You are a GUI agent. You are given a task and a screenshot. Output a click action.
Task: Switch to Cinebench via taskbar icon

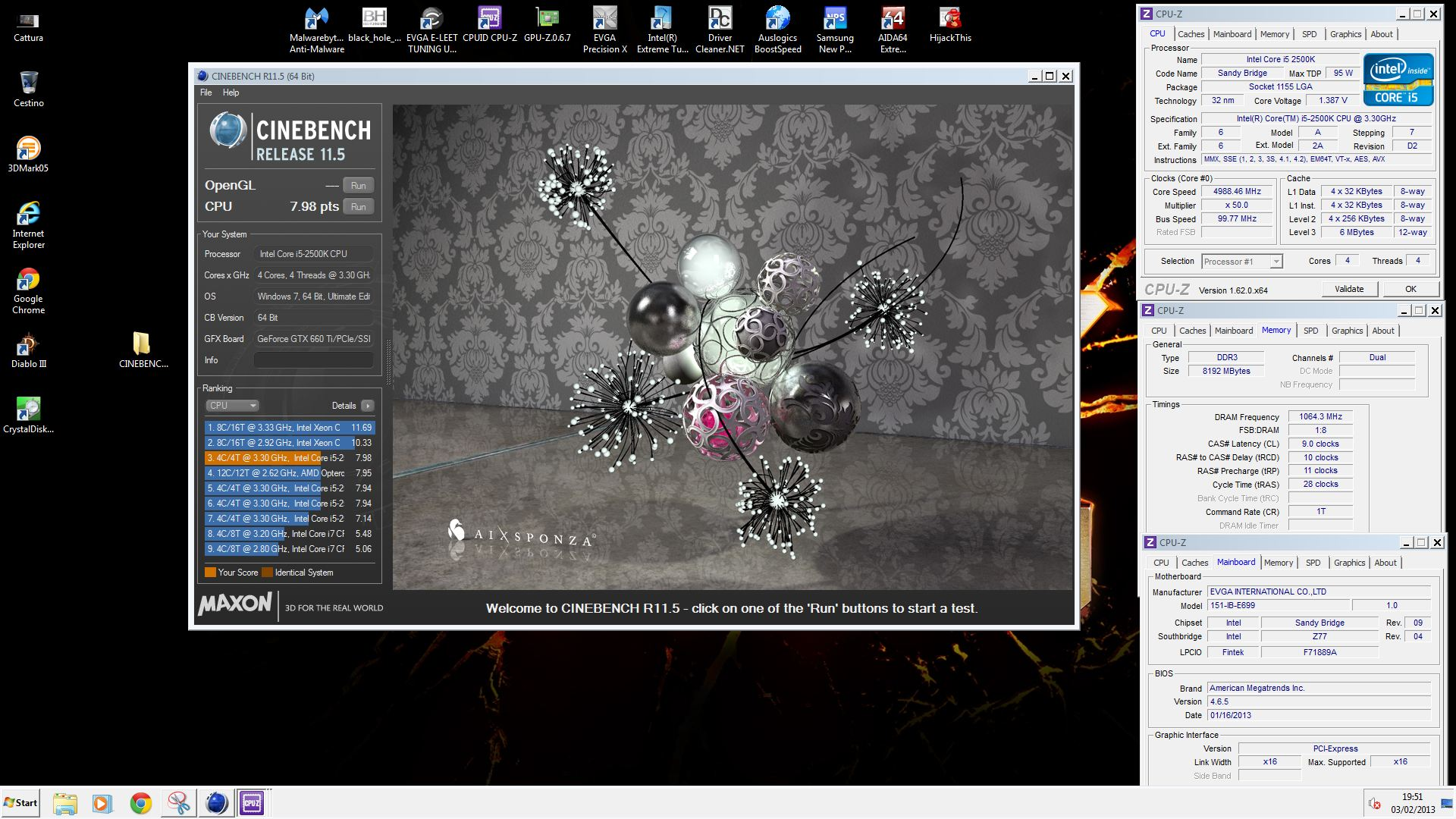[x=216, y=803]
